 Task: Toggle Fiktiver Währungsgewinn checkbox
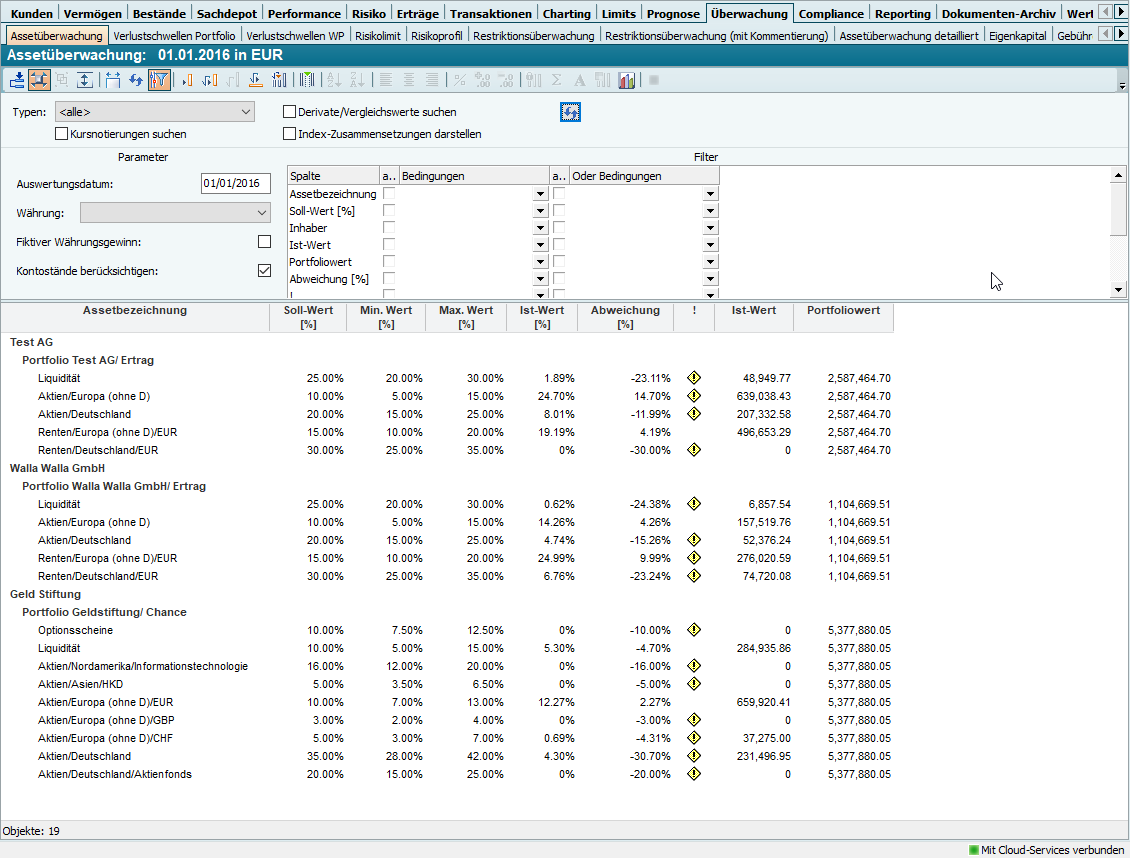pos(264,242)
